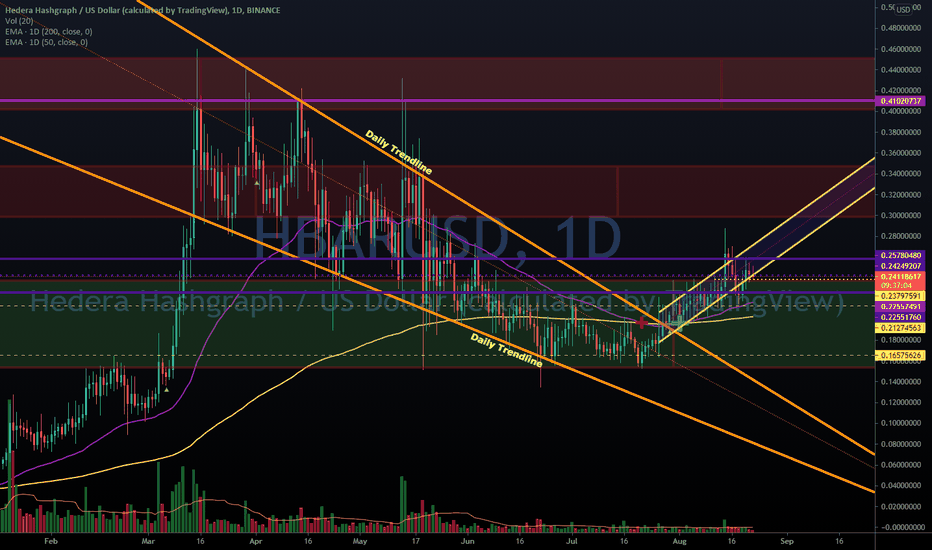This screenshot has height=550, width=932.
Task: Click the 0.08000000 price axis tick
Action: coord(901,444)
